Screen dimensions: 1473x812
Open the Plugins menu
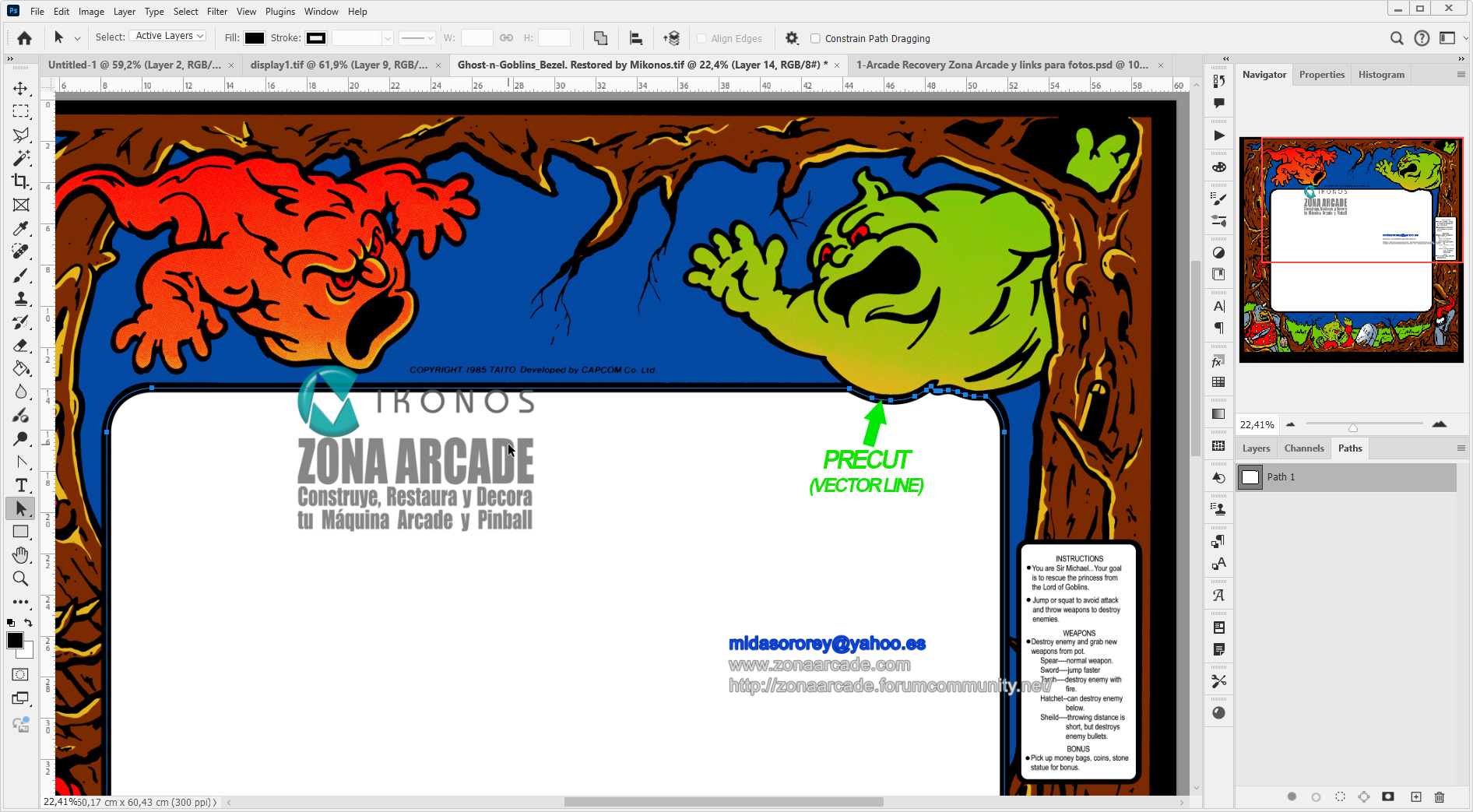tap(280, 11)
